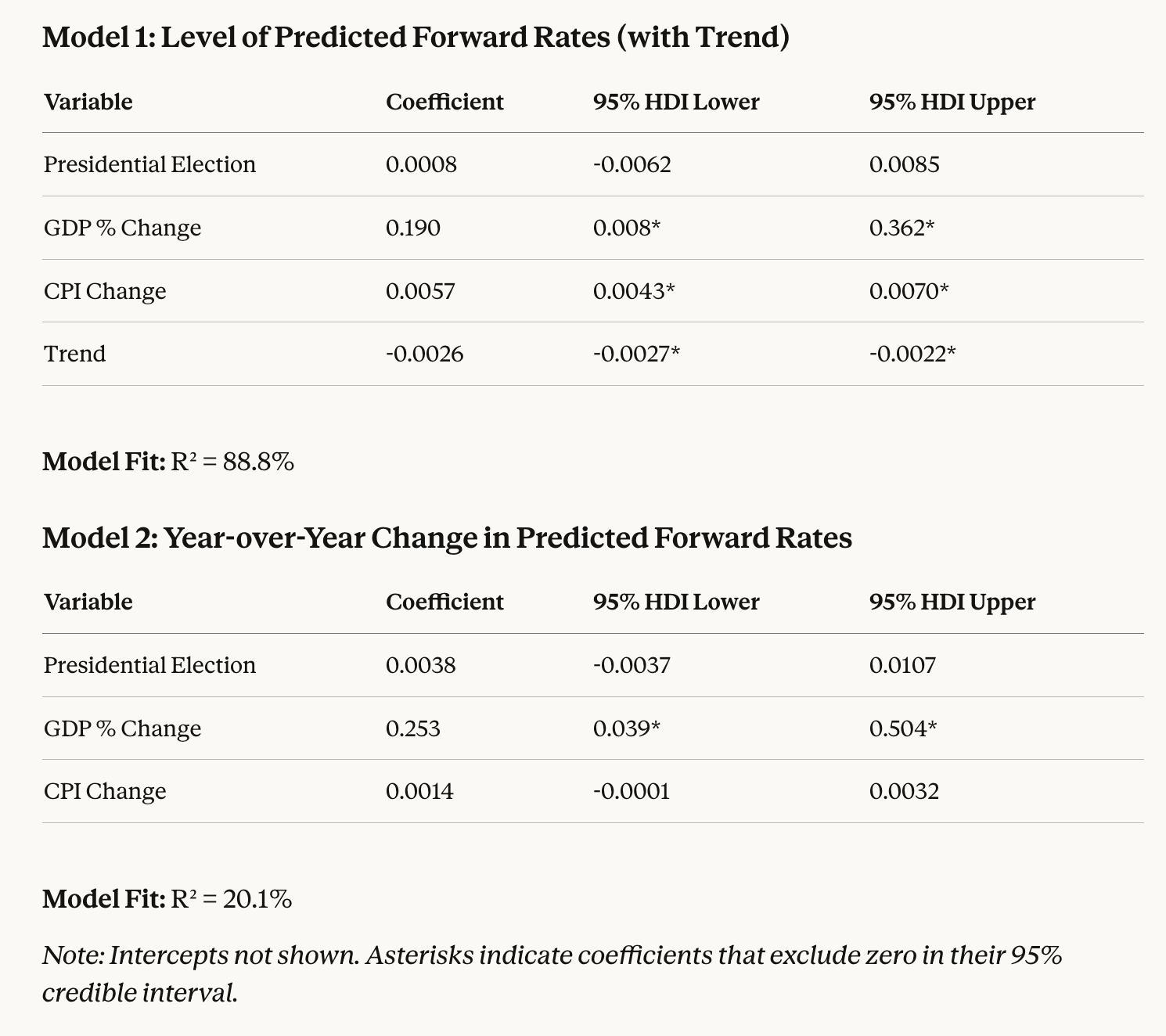
Task: Click Model 2 CPI Change coefficient 0.0014
Action: [x=419, y=791]
